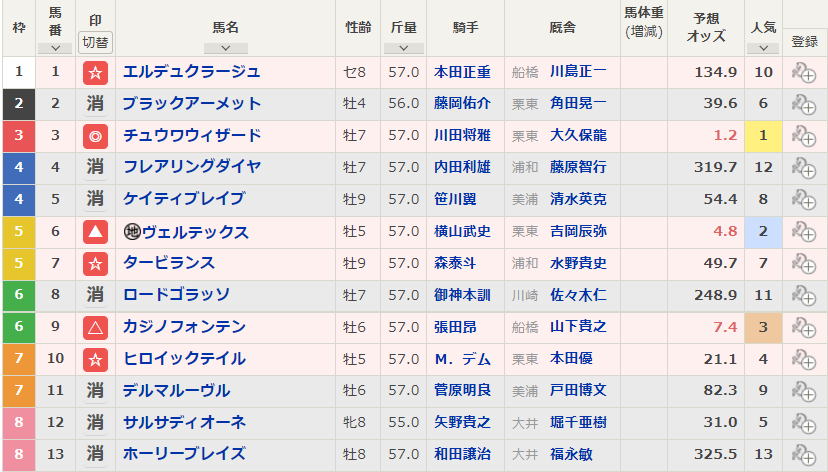Click register icon for ロードゴラッソ
828x472 pixels.
tap(804, 296)
